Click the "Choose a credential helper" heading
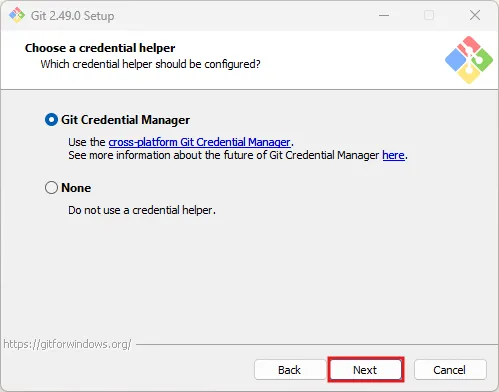This screenshot has height=392, width=499. click(100, 48)
